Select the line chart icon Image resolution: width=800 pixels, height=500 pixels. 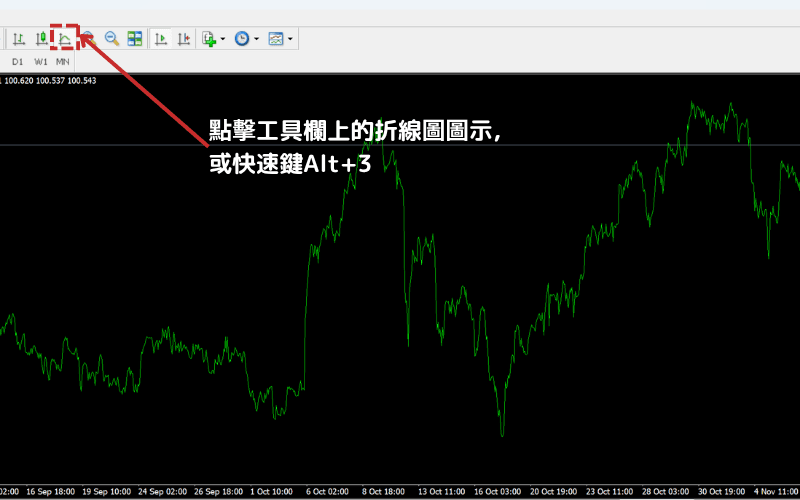64,39
